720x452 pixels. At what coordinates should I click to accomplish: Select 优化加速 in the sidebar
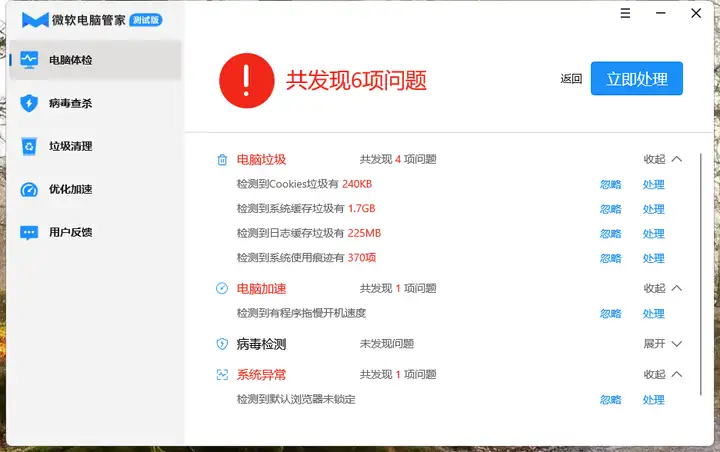tap(96, 189)
